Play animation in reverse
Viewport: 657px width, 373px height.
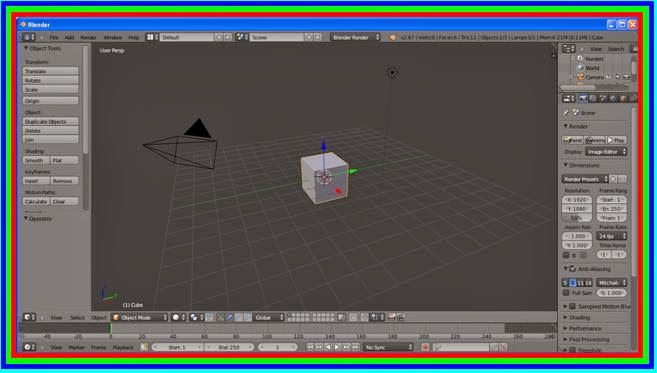pos(328,347)
